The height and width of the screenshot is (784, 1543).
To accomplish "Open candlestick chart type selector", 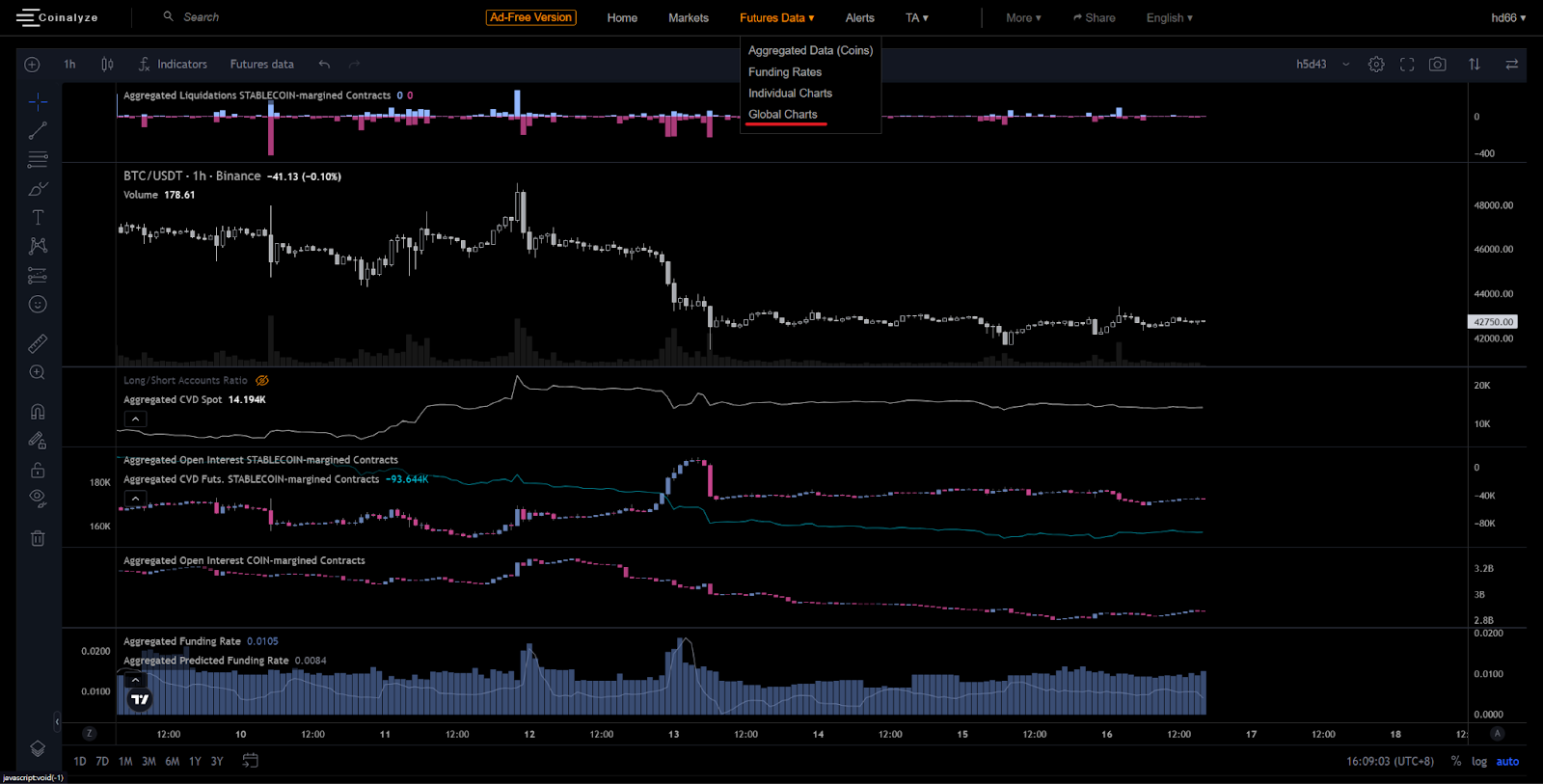I will pyautogui.click(x=107, y=65).
